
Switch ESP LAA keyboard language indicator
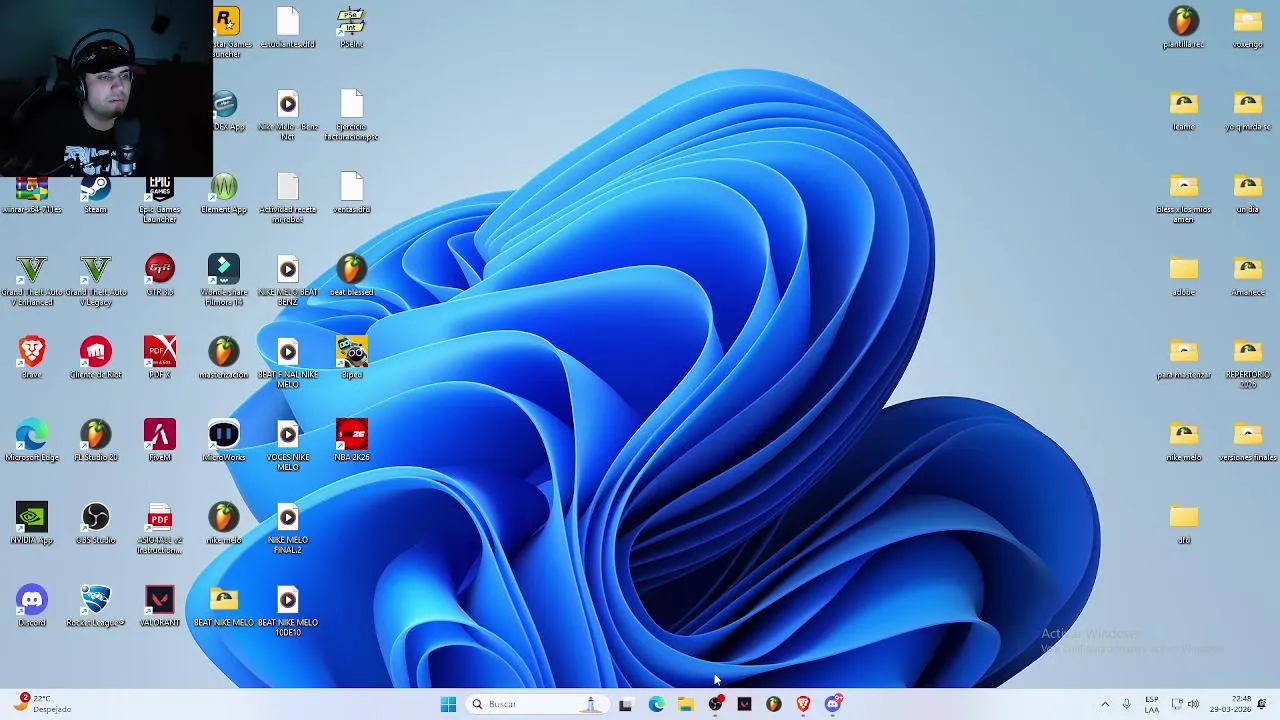[x=1152, y=704]
